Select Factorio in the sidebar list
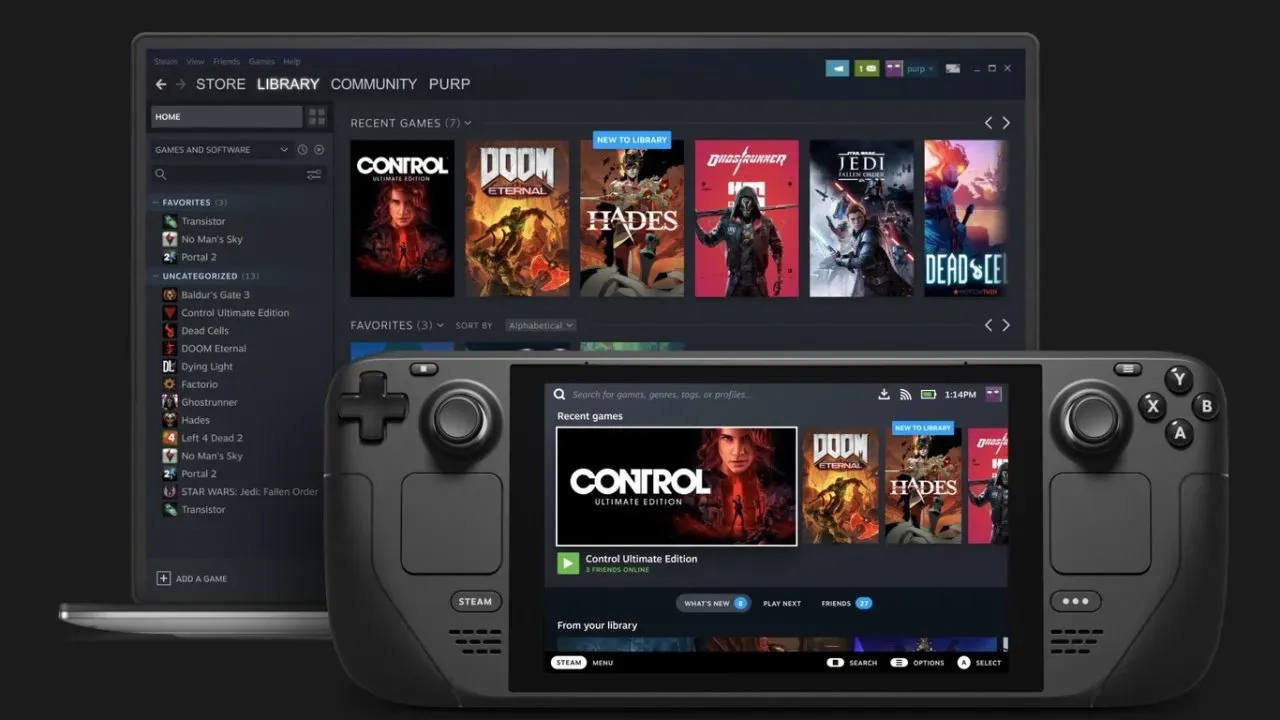Viewport: 1280px width, 720px height. [190, 384]
